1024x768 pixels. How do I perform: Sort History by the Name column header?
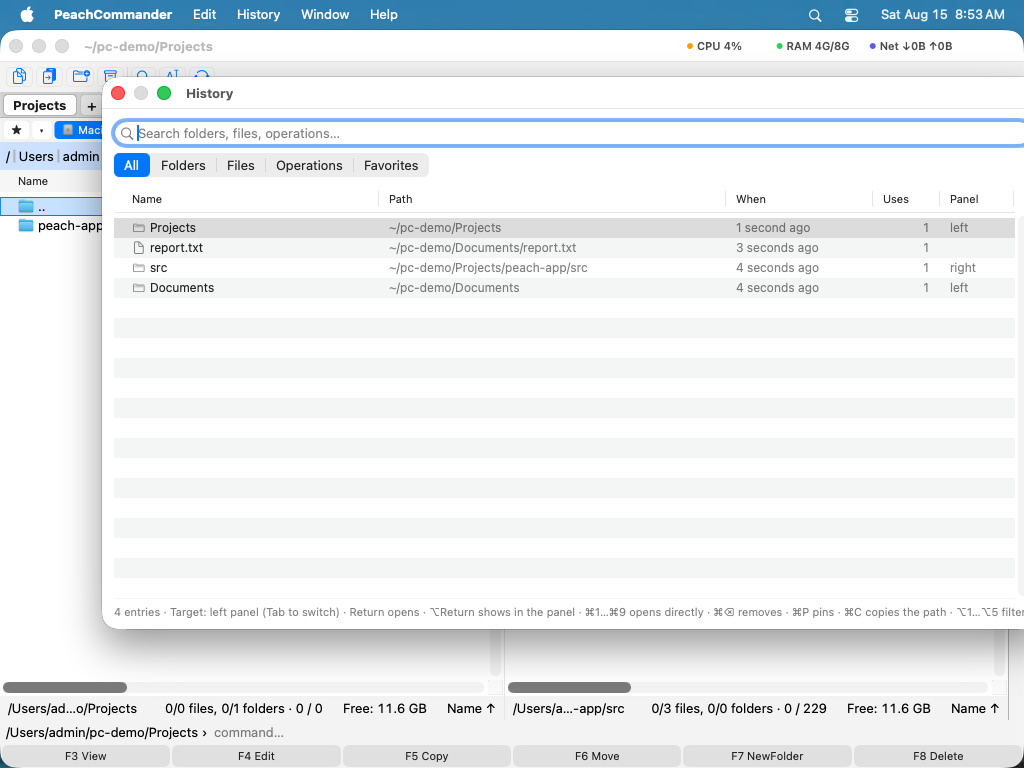147,199
